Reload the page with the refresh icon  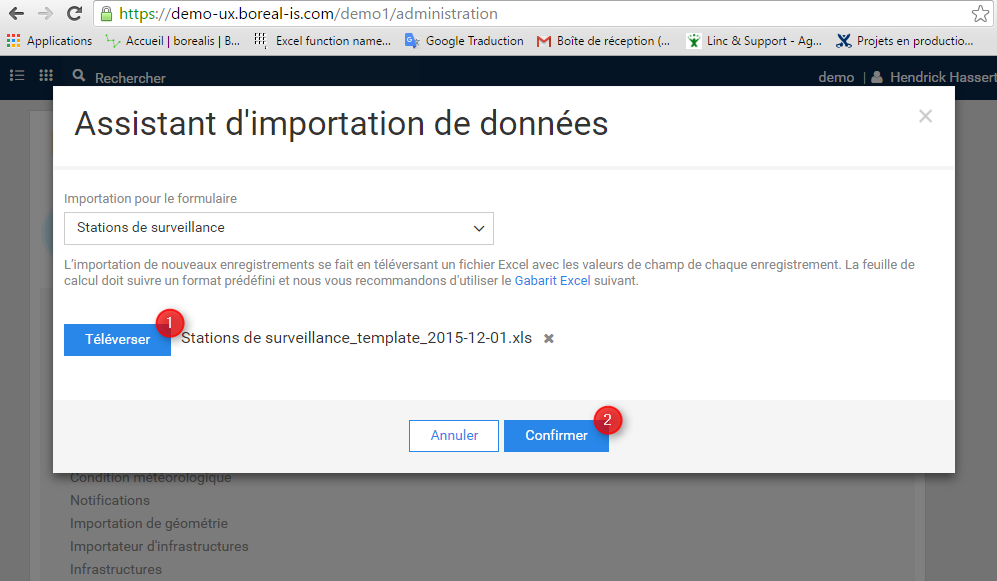[x=74, y=14]
